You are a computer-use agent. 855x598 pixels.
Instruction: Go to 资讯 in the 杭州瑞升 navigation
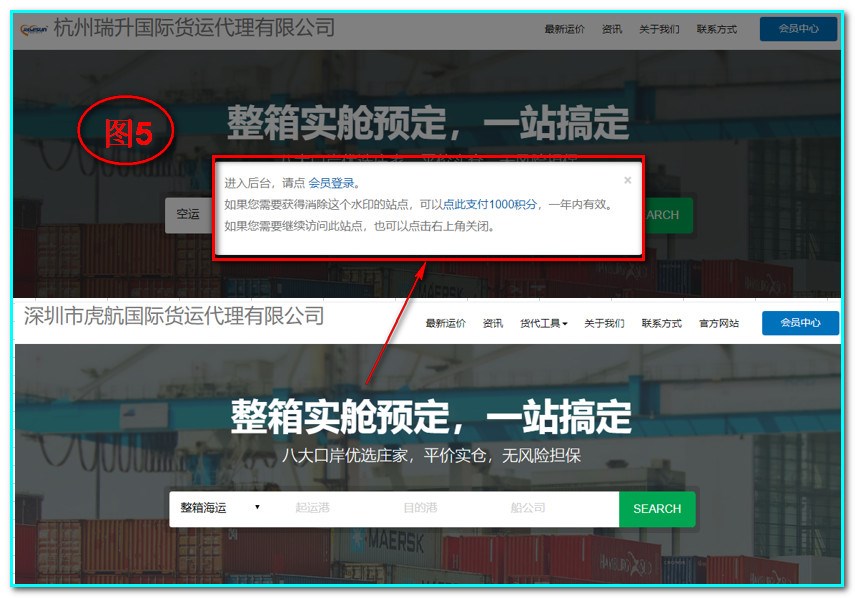pyautogui.click(x=612, y=29)
